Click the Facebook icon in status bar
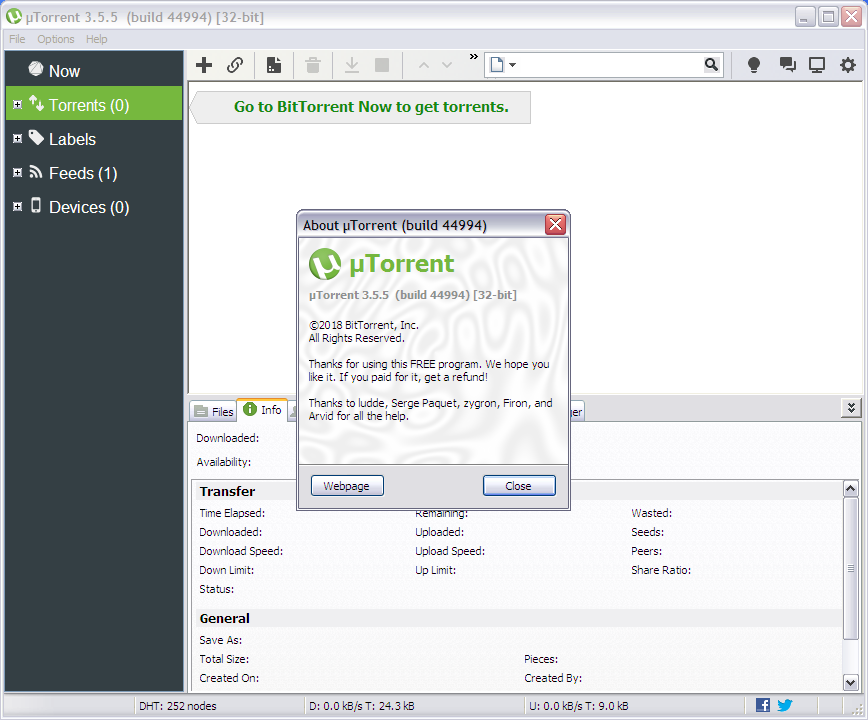 763,705
